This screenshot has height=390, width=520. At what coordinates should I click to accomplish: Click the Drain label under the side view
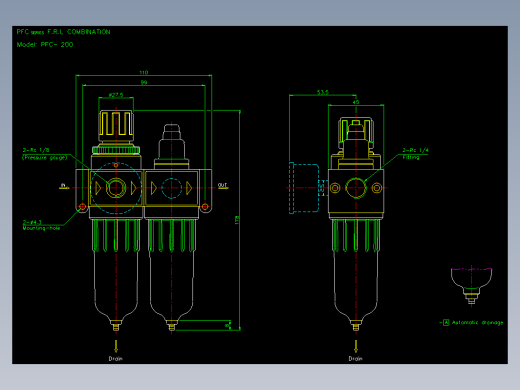pos(356,359)
